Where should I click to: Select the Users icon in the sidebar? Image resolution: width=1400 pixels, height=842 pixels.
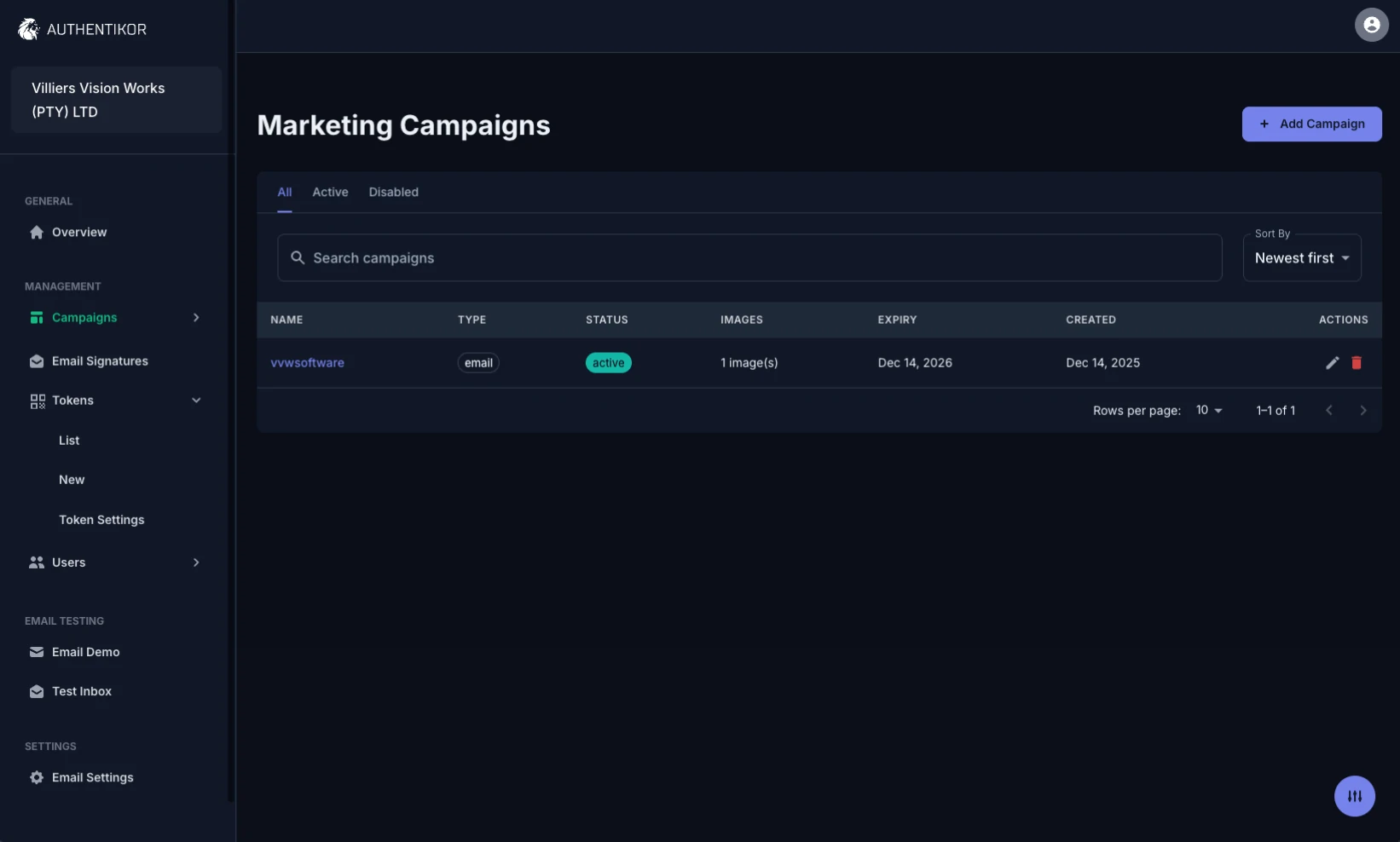click(x=35, y=562)
